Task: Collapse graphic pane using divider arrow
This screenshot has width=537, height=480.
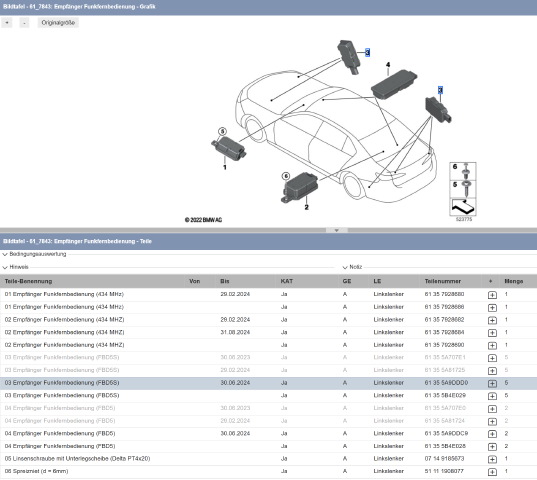Action: pyautogui.click(x=337, y=230)
